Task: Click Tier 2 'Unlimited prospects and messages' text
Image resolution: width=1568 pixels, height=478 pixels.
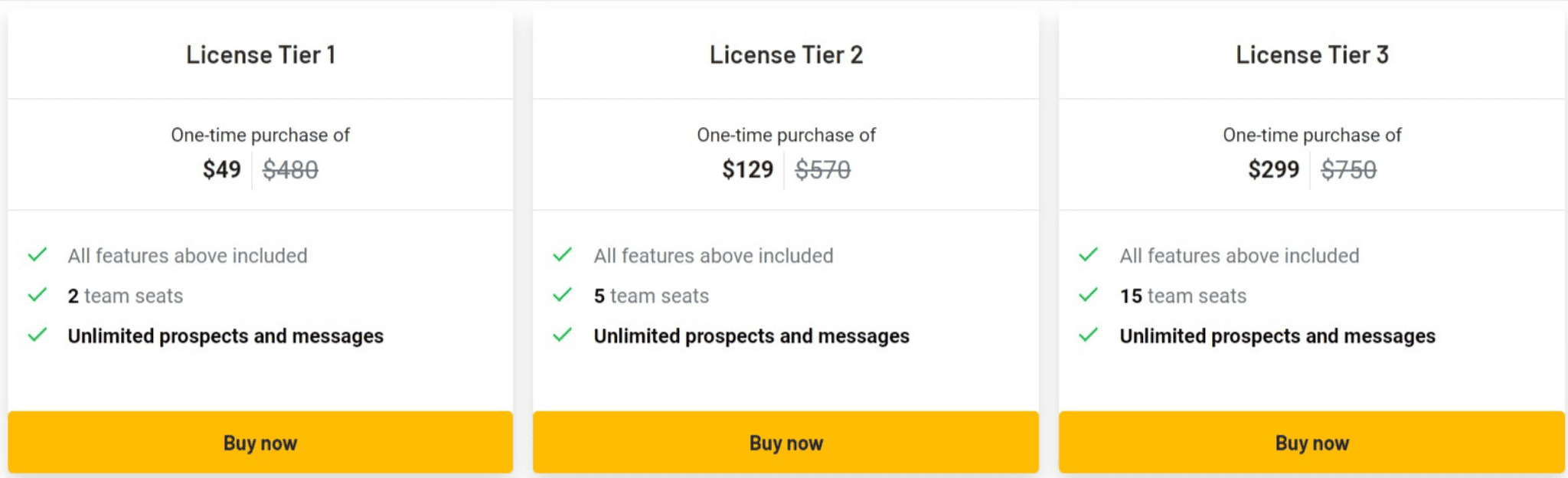Action: pos(752,336)
